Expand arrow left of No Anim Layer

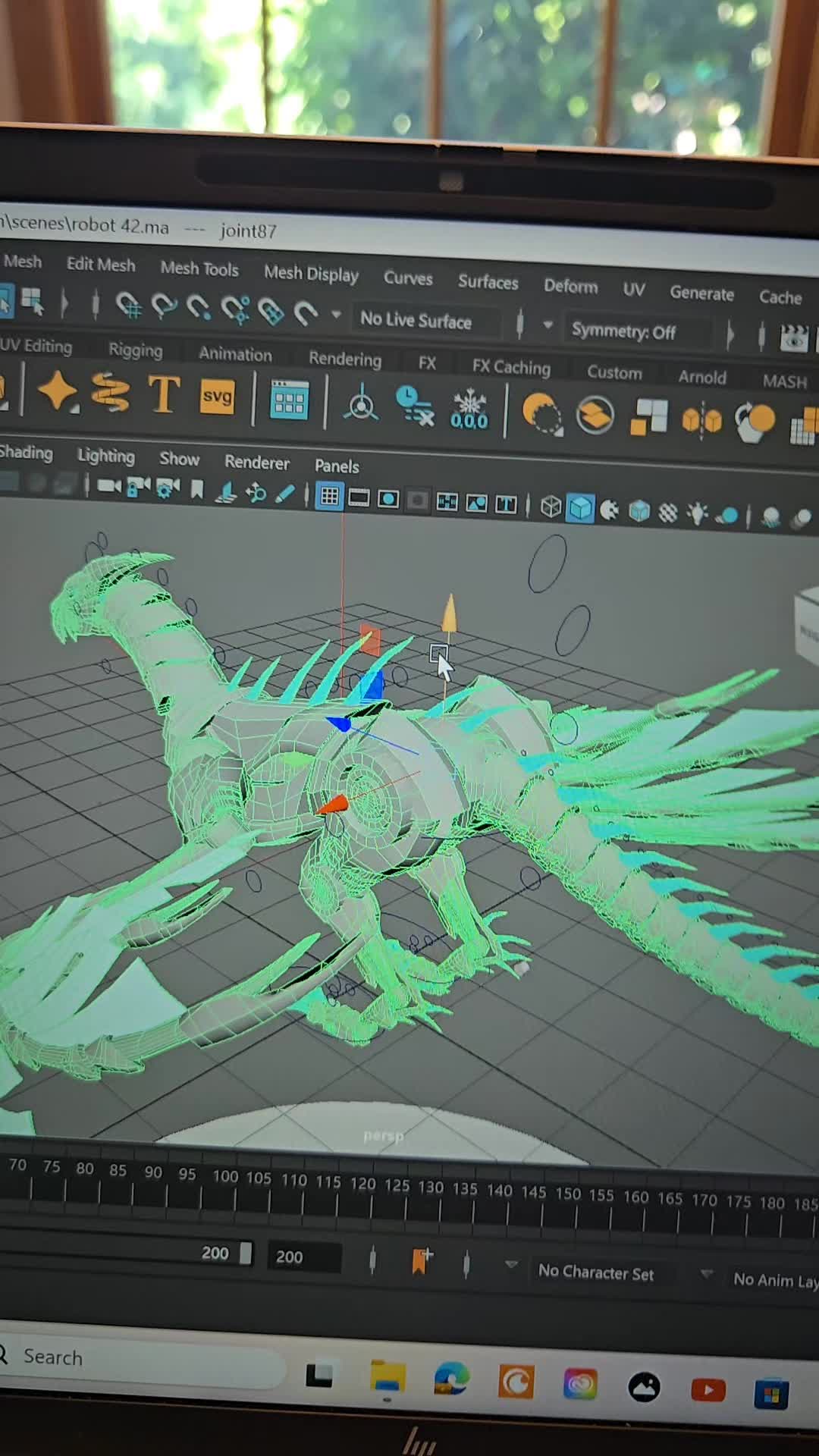pos(707,1274)
